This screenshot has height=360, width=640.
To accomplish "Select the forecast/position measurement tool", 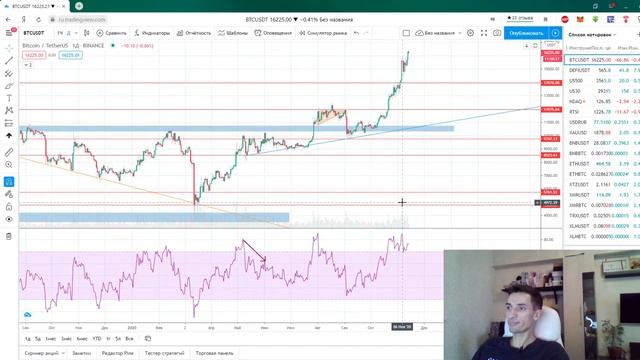I will point(9,123).
